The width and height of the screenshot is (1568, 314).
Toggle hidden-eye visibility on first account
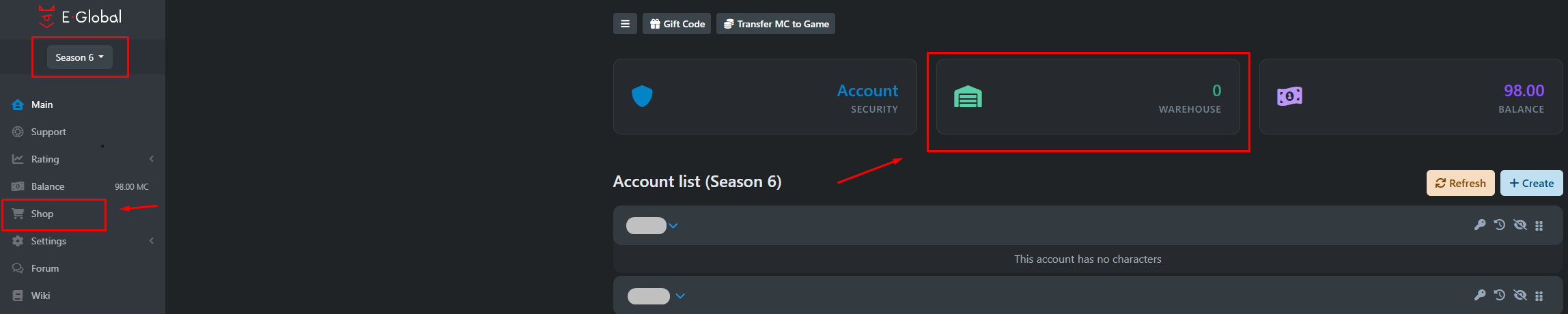pos(1520,225)
